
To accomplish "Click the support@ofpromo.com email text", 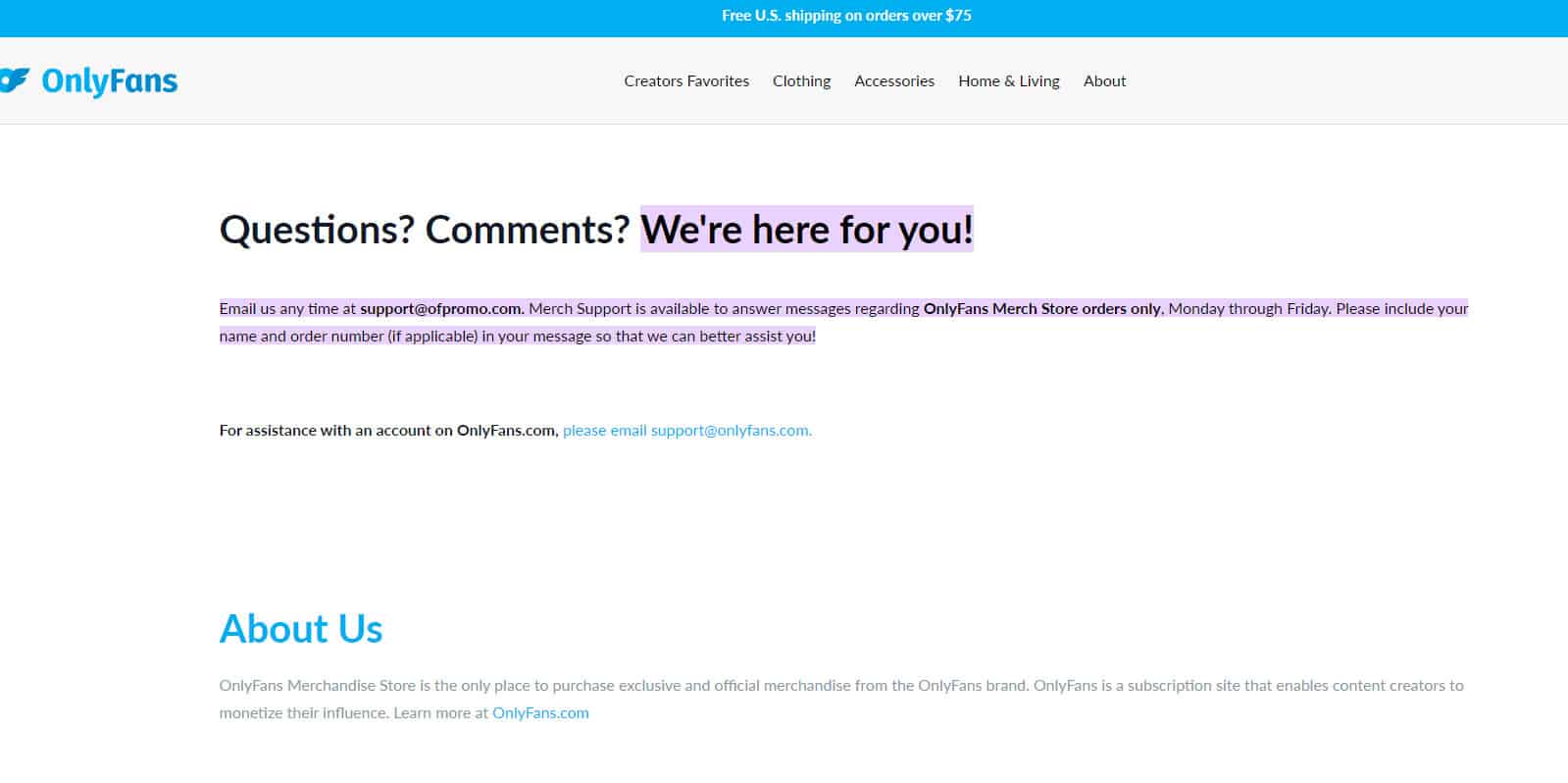I will click(441, 309).
